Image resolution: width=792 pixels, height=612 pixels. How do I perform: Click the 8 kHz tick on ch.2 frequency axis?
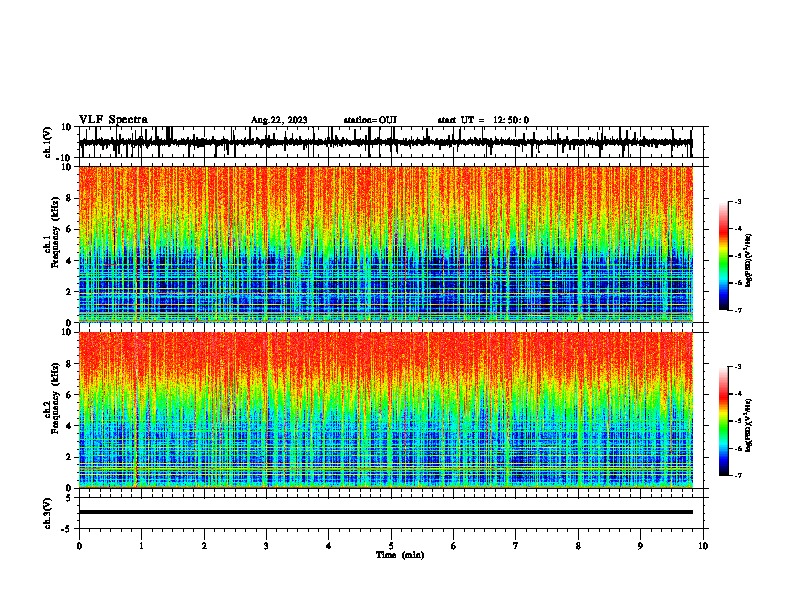[x=70, y=364]
